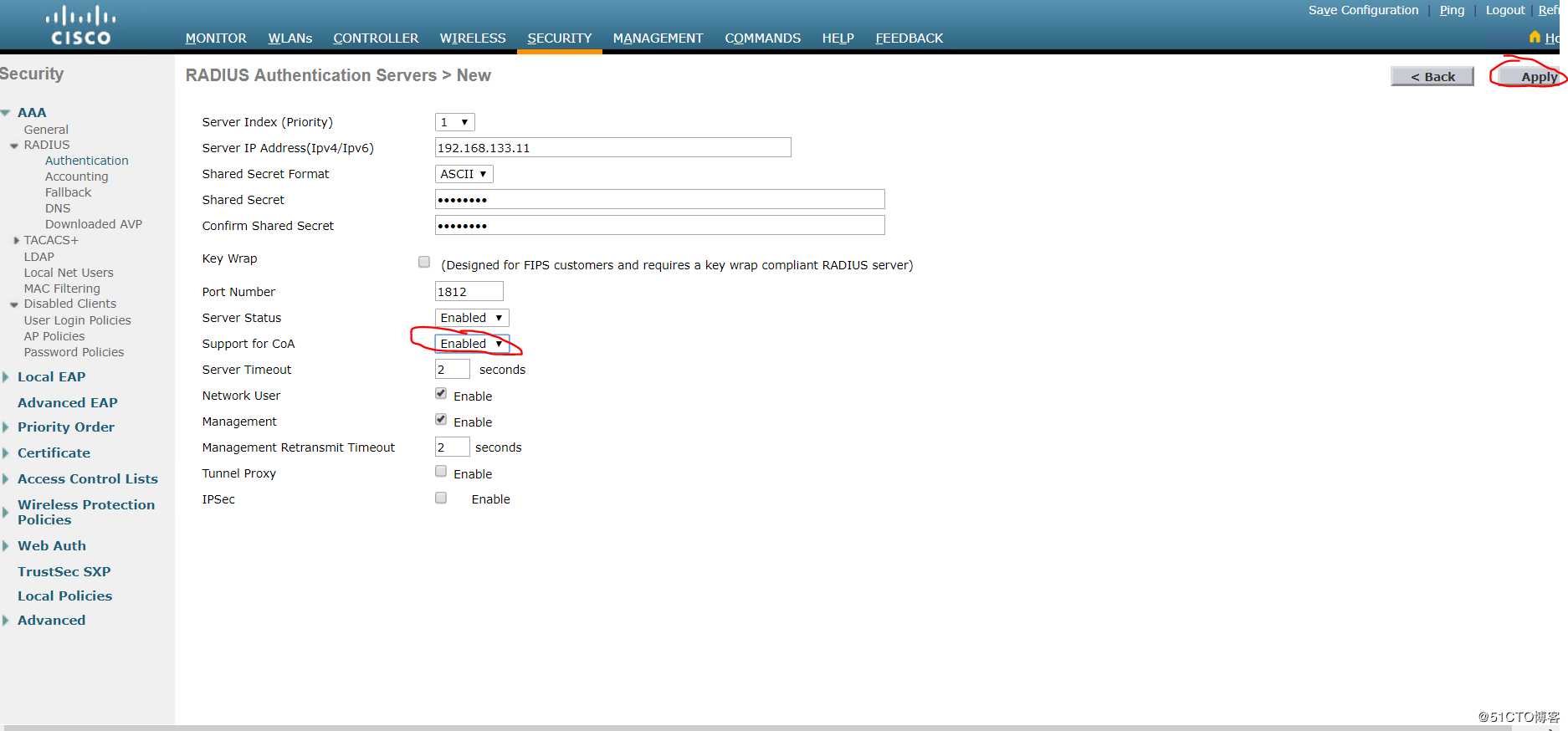Collapse the Disabled Clients tree arrow
1568x731 pixels.
click(14, 304)
